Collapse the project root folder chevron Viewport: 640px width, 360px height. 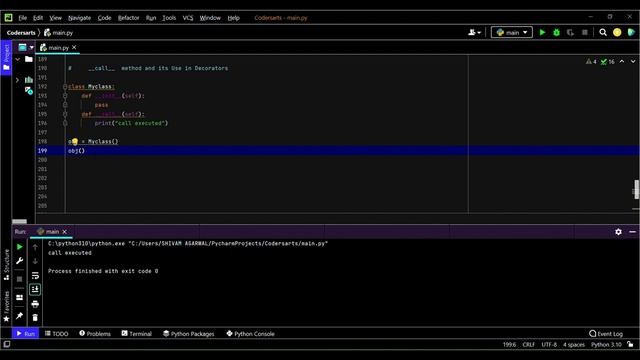pos(18,59)
